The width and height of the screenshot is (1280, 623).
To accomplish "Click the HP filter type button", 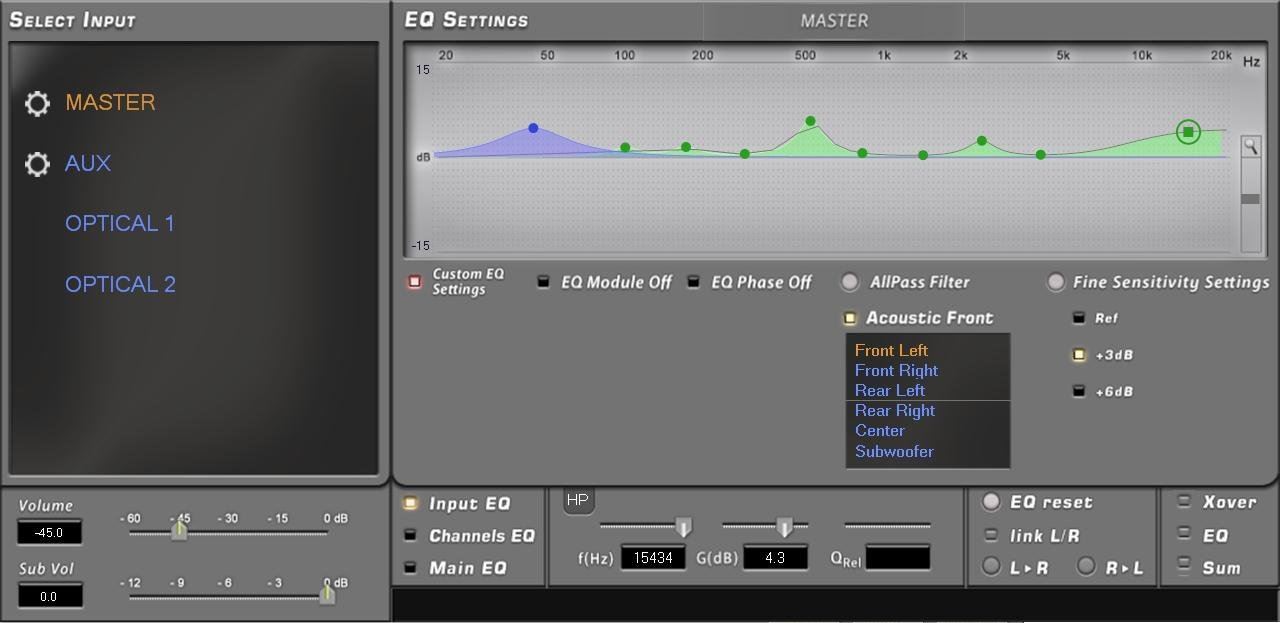I will (x=578, y=500).
